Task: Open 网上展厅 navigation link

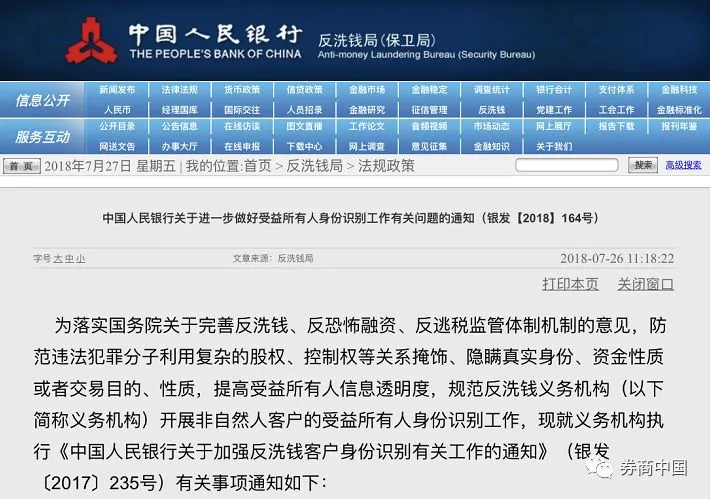Action: click(x=554, y=126)
